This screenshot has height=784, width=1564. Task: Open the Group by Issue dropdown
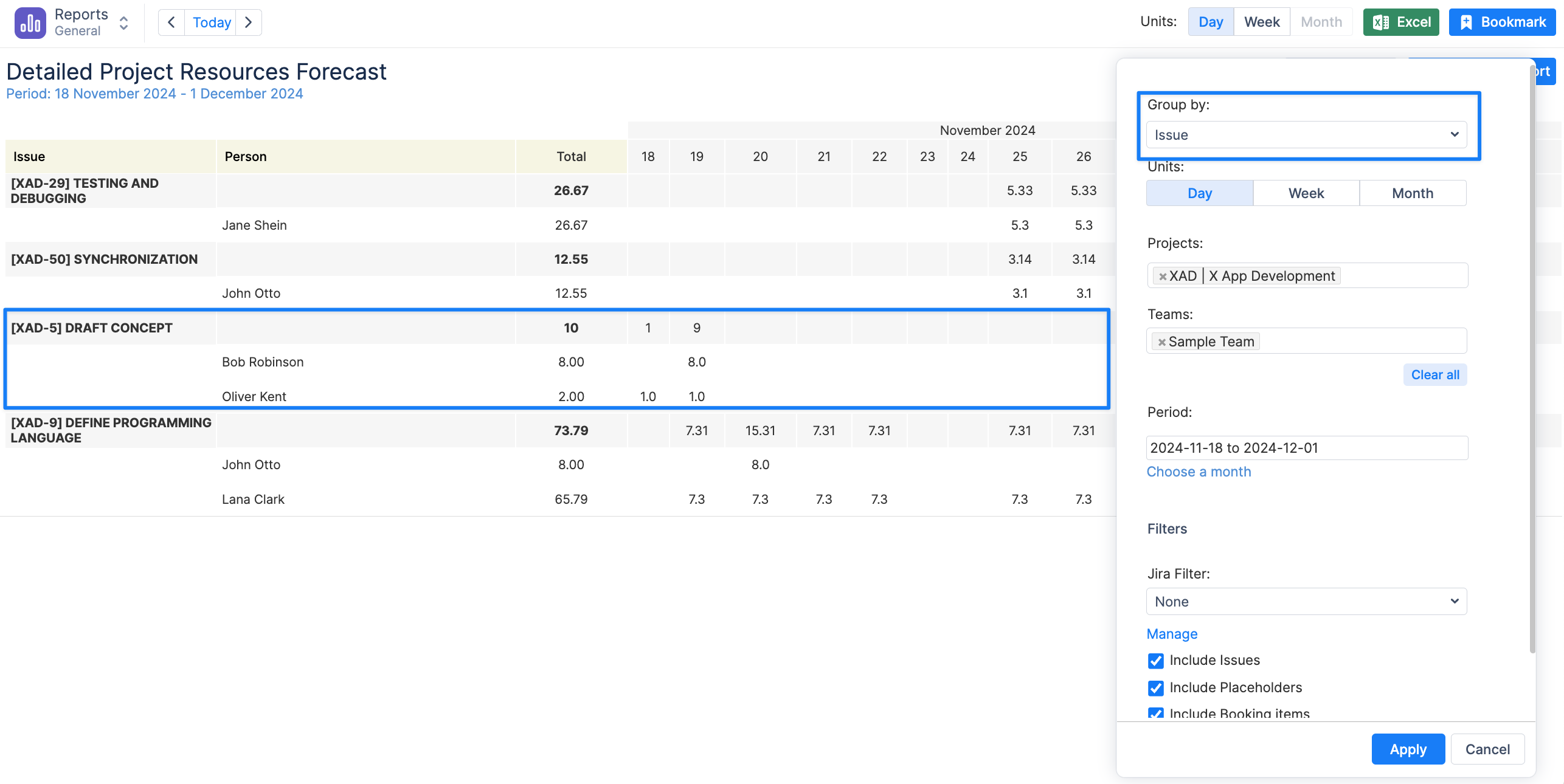[x=1306, y=135]
